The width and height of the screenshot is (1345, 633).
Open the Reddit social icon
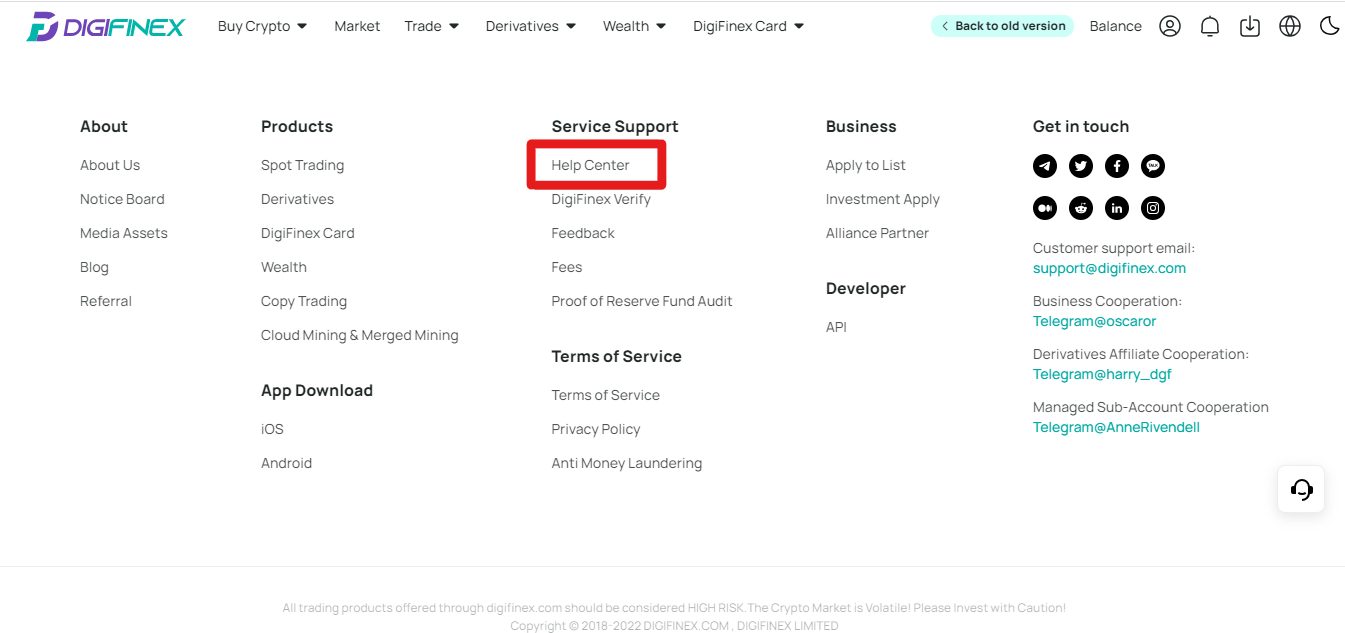(x=1081, y=208)
